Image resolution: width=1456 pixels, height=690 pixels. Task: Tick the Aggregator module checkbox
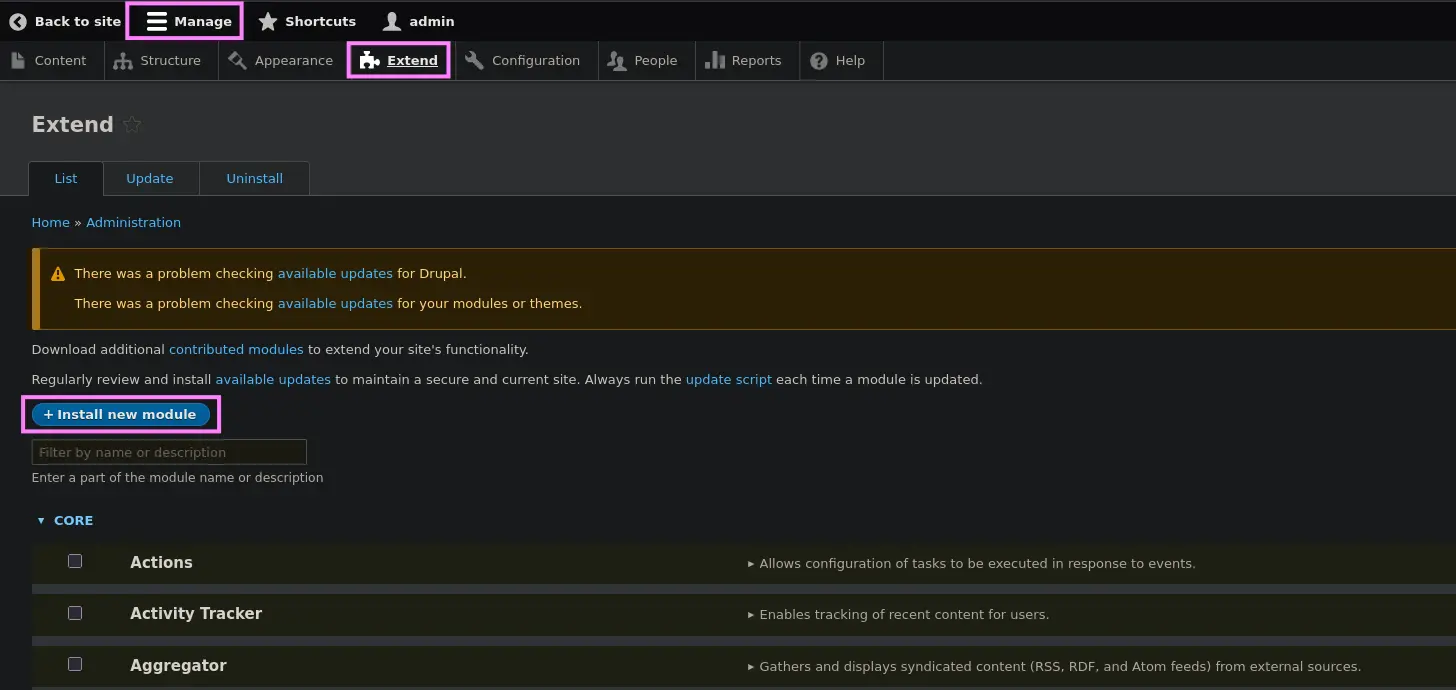75,664
